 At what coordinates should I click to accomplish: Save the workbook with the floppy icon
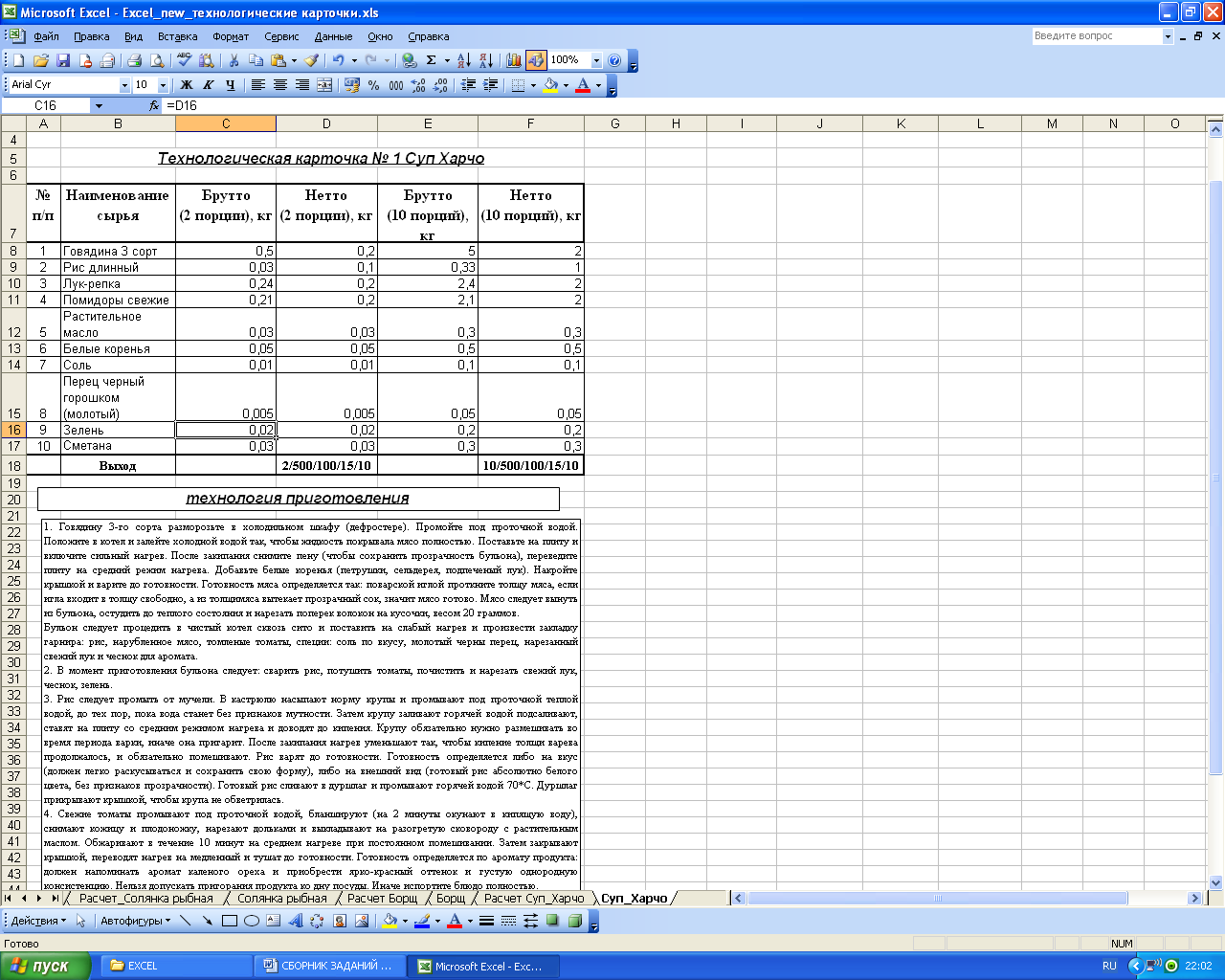click(63, 60)
